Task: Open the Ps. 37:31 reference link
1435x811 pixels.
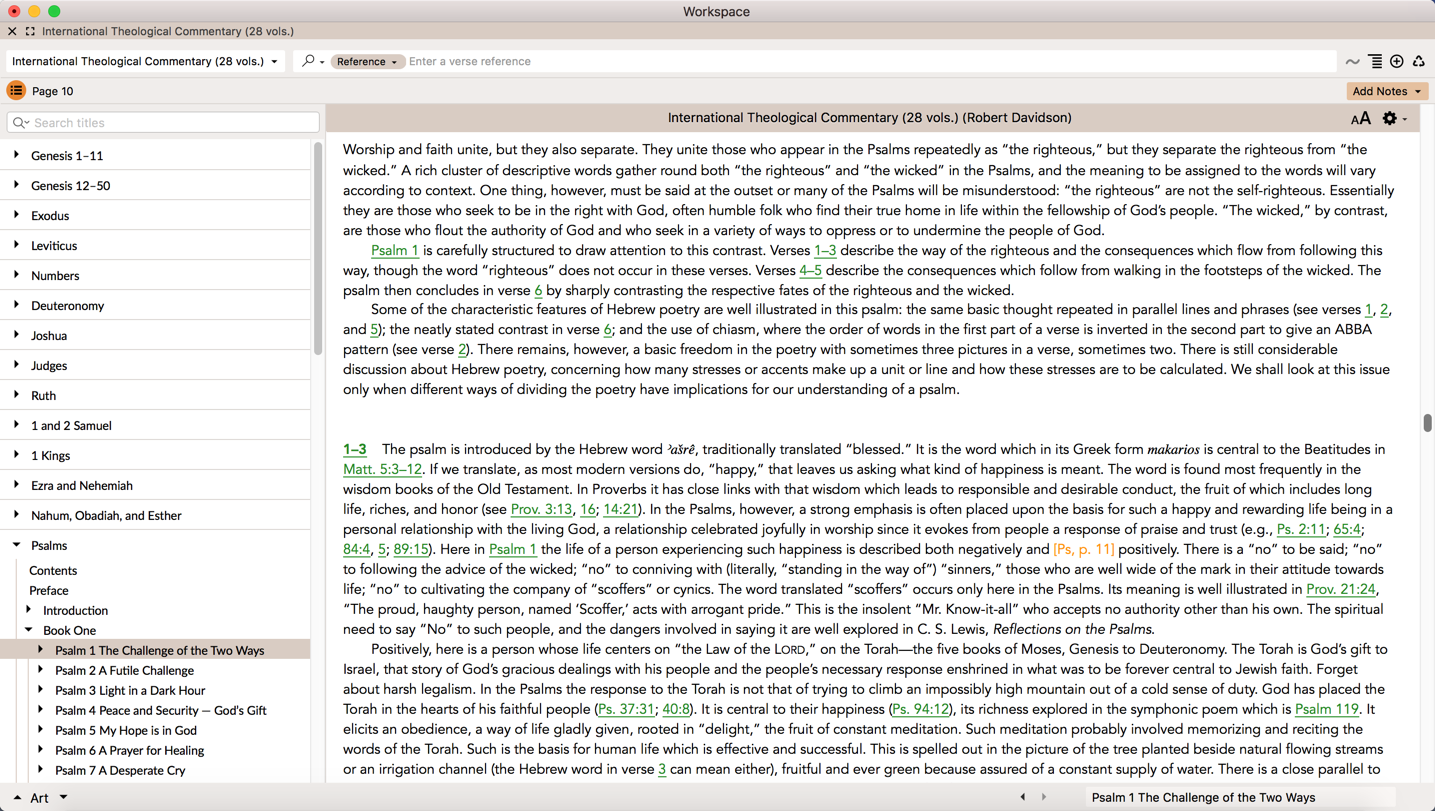Action: click(626, 709)
